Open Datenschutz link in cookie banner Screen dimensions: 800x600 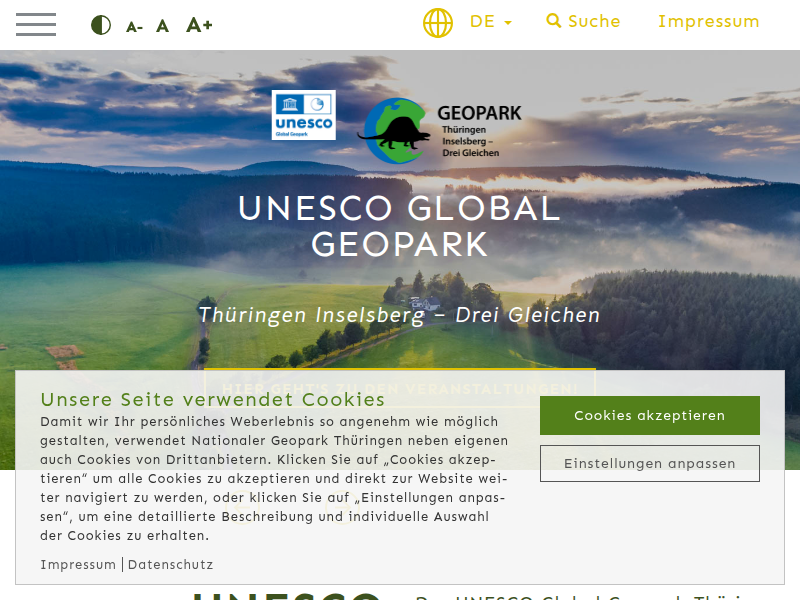tap(170, 564)
